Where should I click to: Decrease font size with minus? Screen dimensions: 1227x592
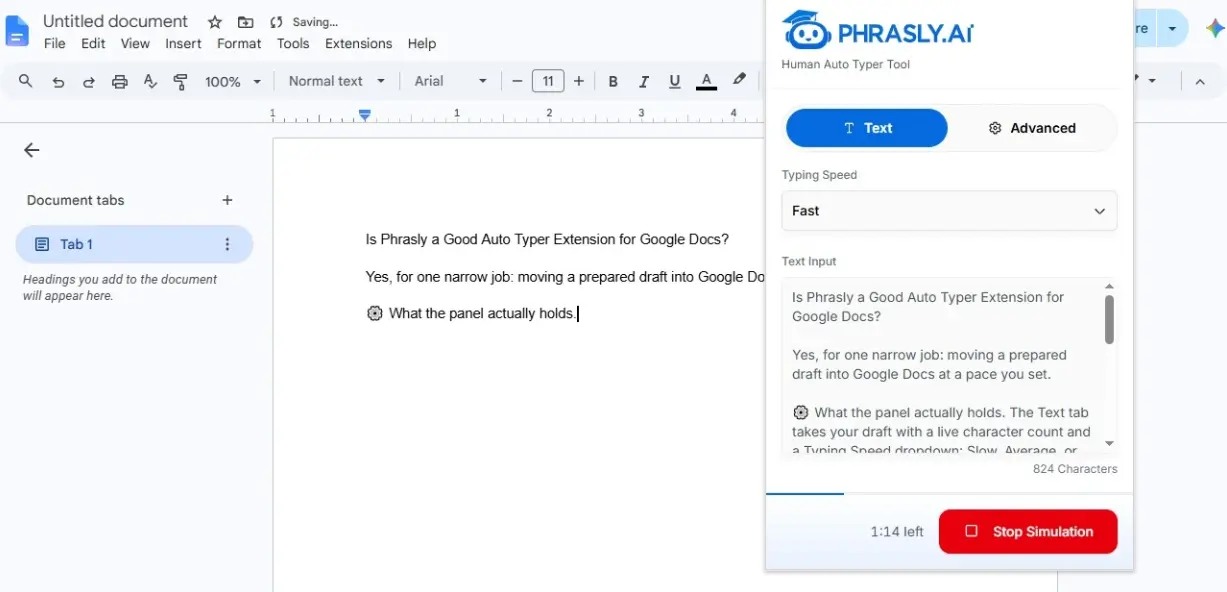pyautogui.click(x=517, y=81)
